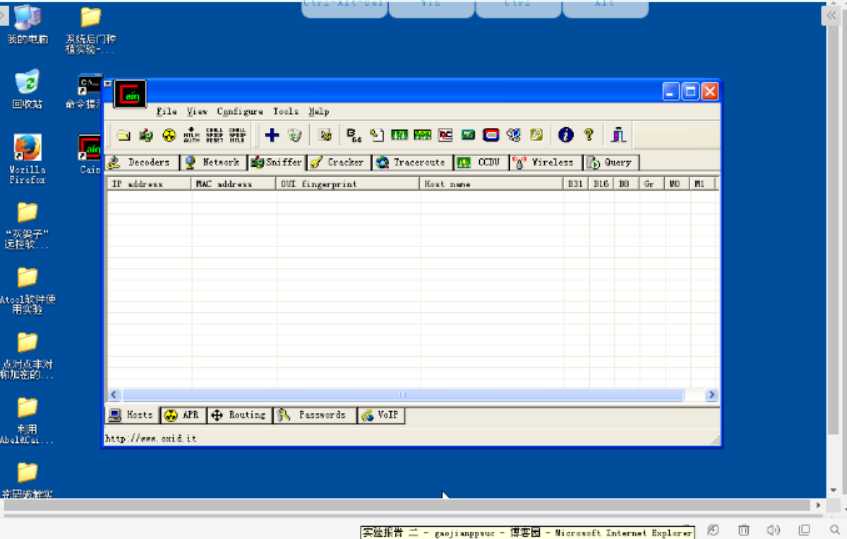
Task: Select the APR bottom tab
Action: coord(183,415)
